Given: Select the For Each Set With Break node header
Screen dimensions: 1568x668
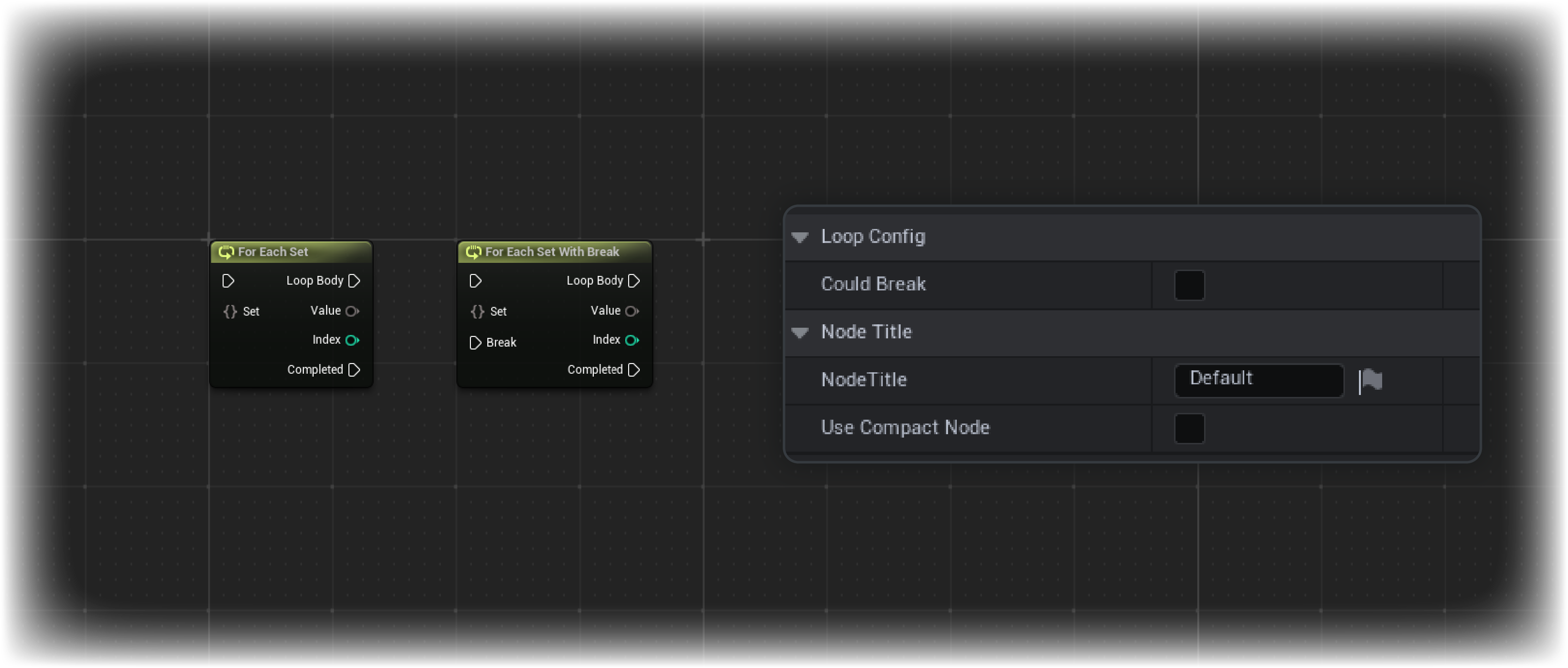Looking at the screenshot, I should (x=552, y=252).
